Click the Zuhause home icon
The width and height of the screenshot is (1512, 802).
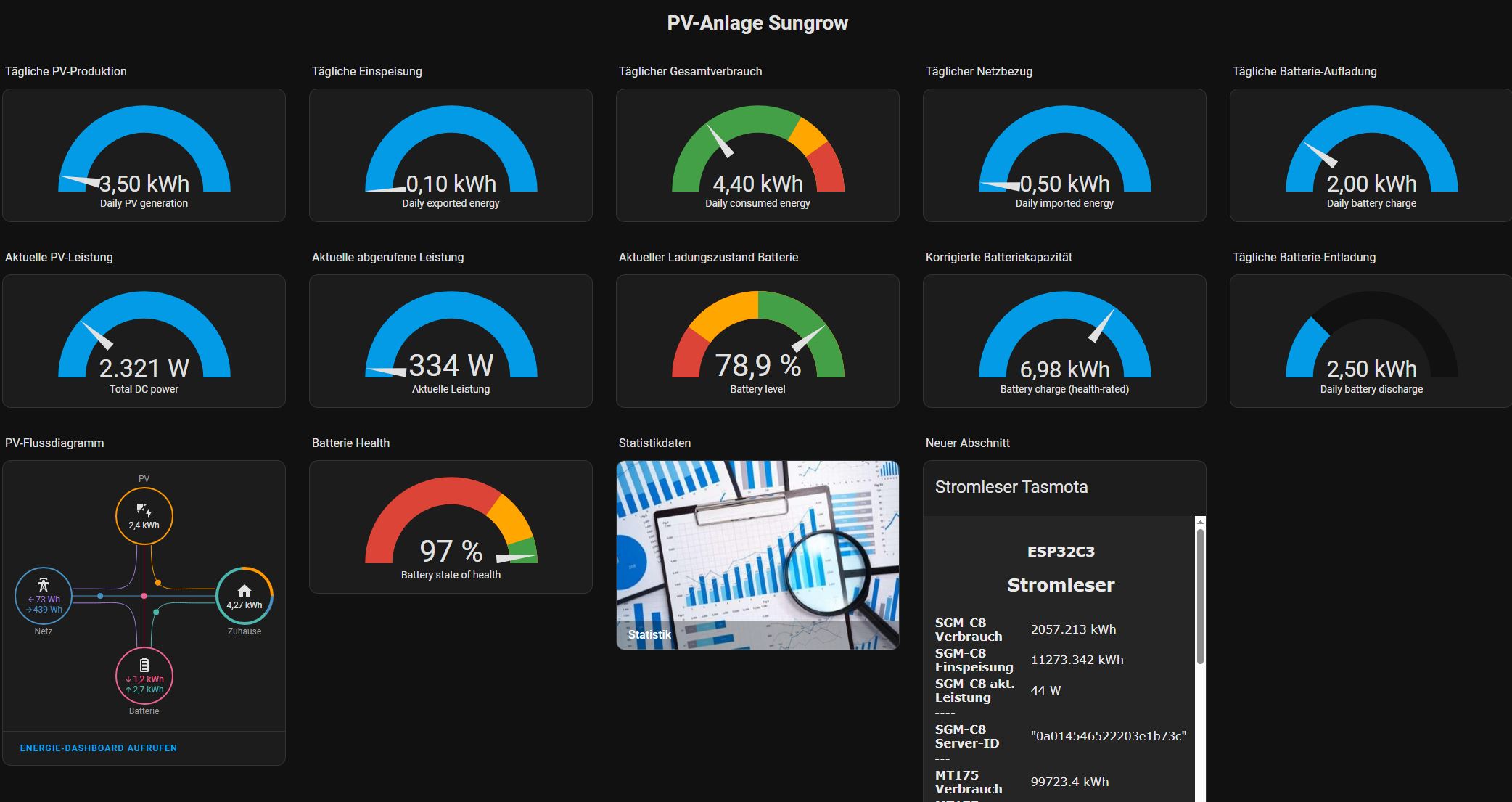point(245,590)
